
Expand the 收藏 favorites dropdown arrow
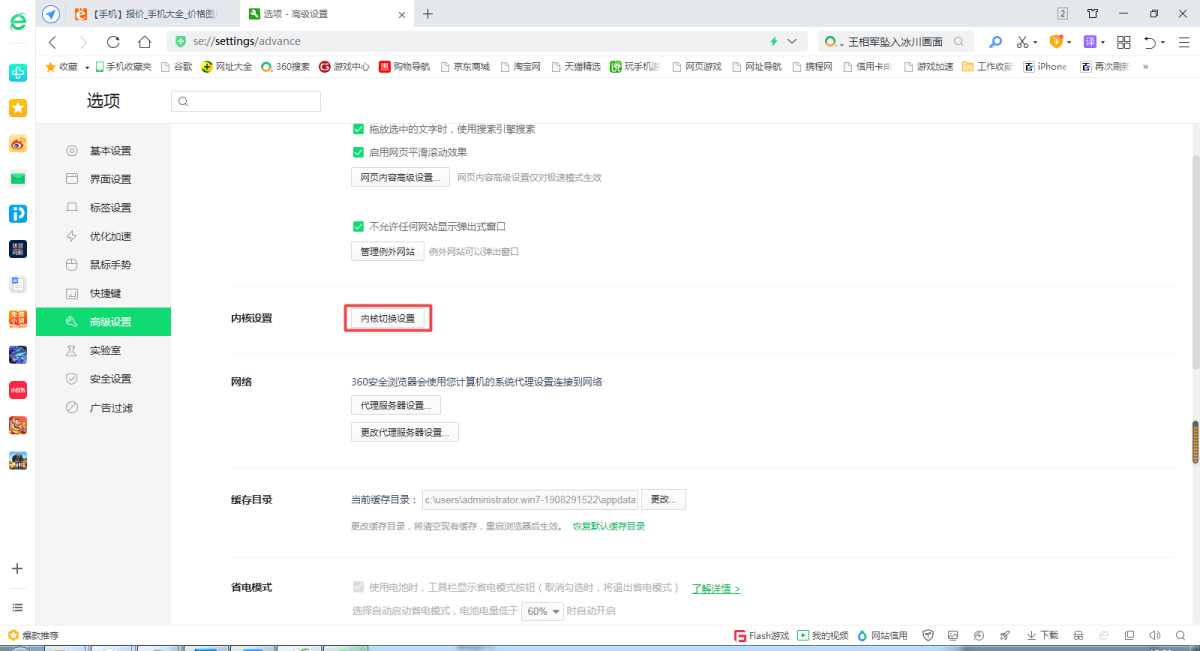(x=87, y=67)
